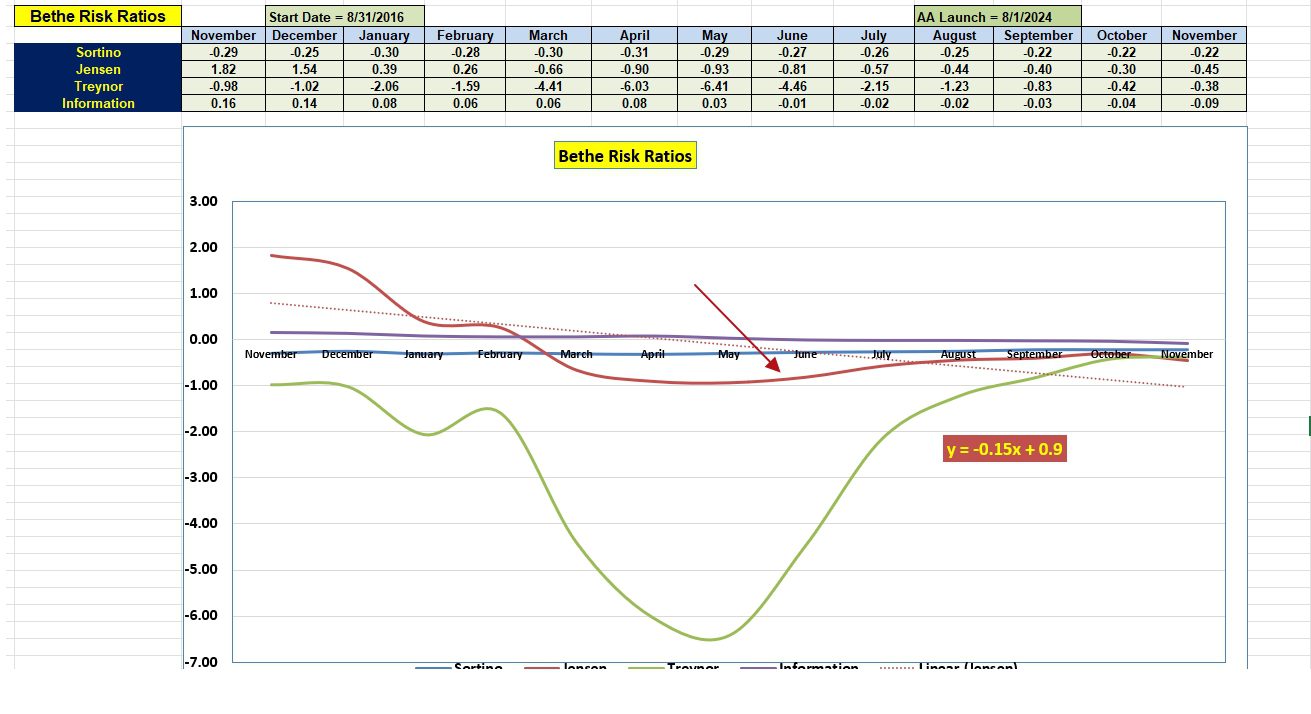Select Sortino value -0.28
Viewport: 1311px width, 714px height.
click(x=465, y=52)
